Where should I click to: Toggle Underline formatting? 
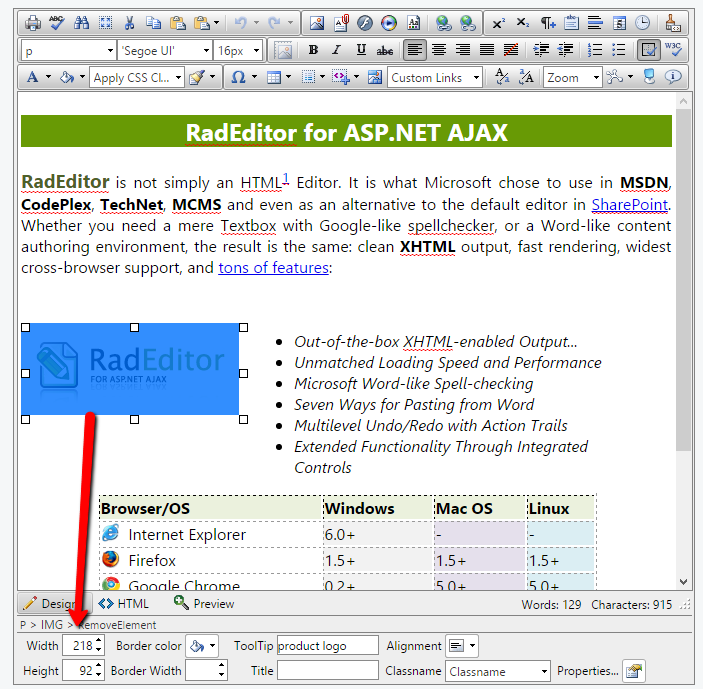[361, 51]
